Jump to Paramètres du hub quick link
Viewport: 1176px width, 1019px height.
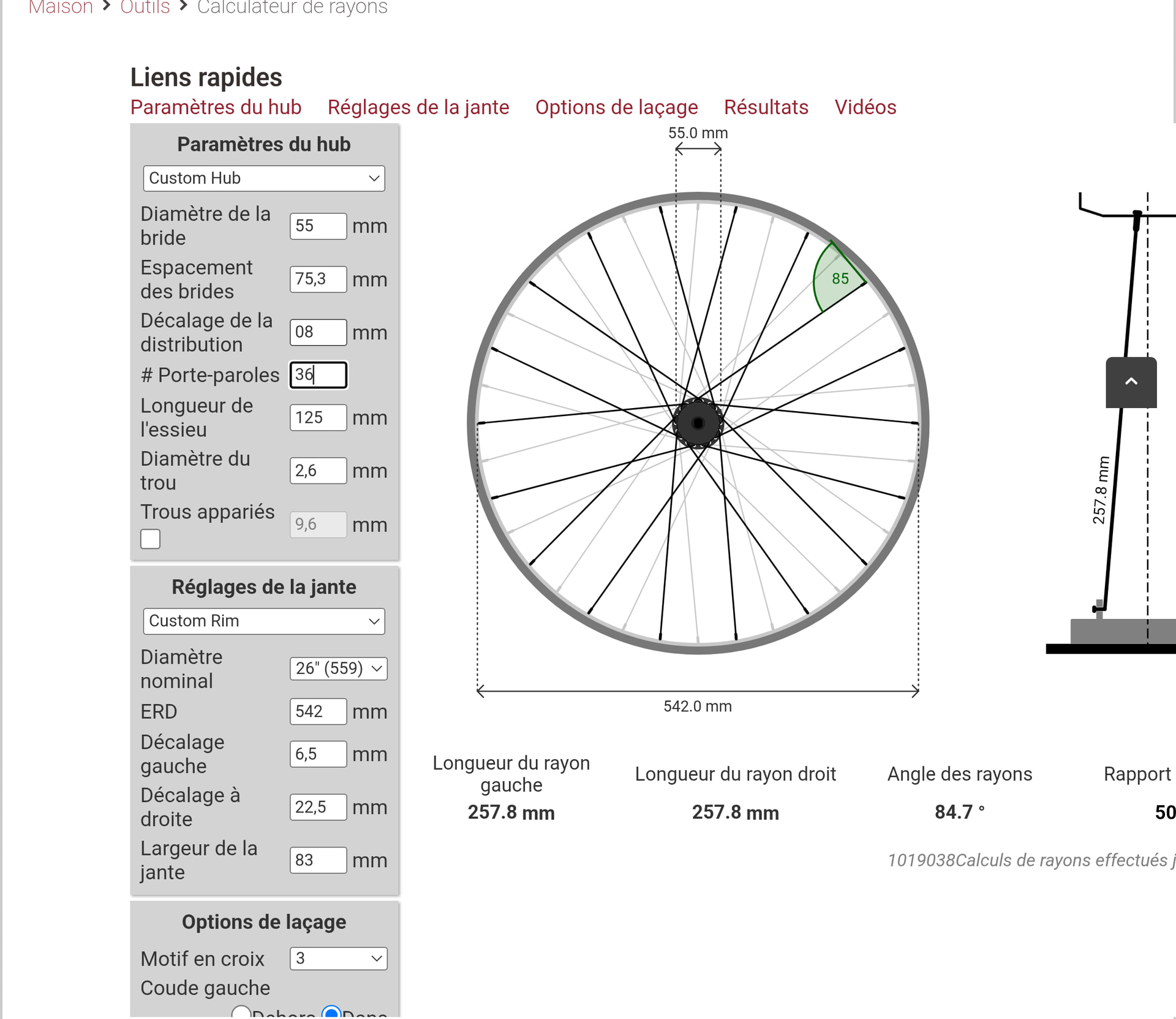pos(216,107)
